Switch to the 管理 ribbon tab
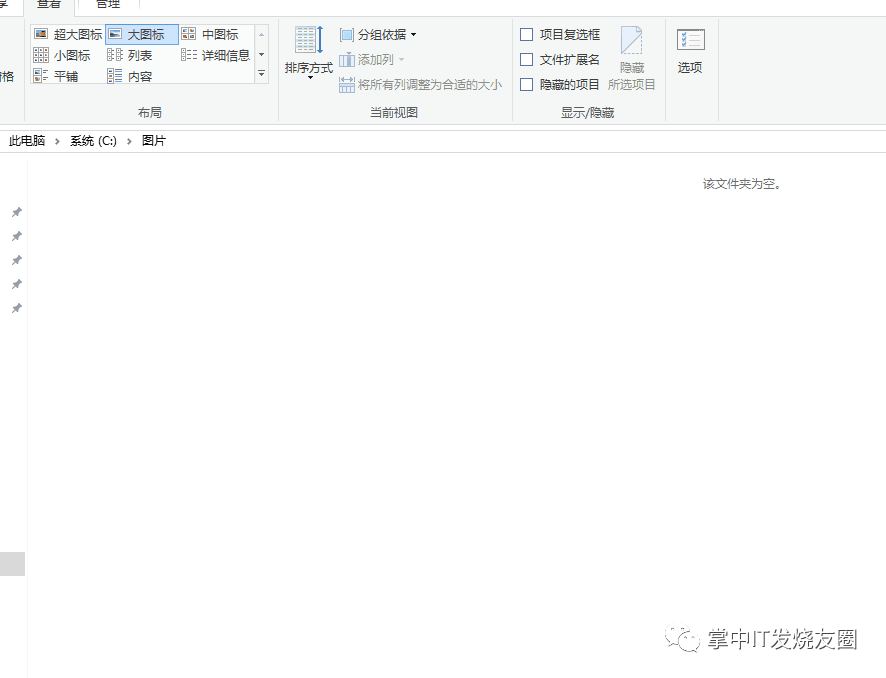This screenshot has height=678, width=886. [x=109, y=4]
